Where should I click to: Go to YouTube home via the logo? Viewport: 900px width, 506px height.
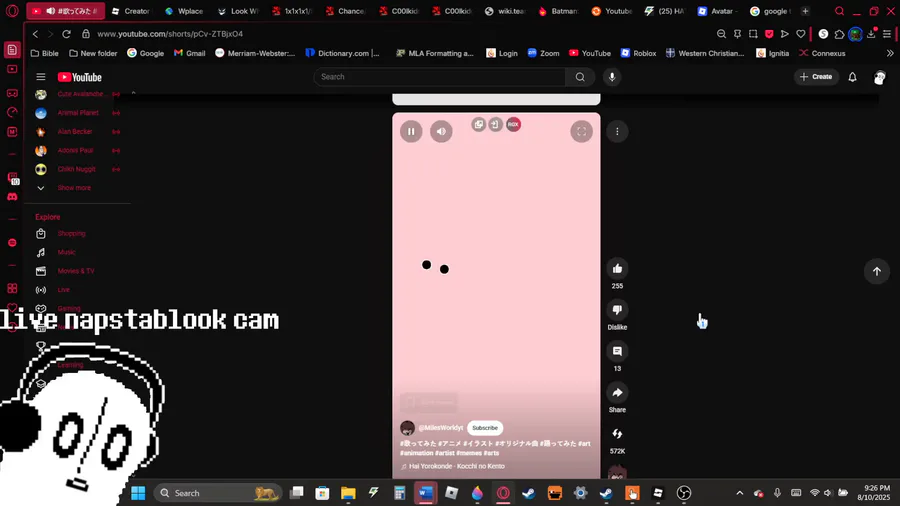tap(80, 77)
